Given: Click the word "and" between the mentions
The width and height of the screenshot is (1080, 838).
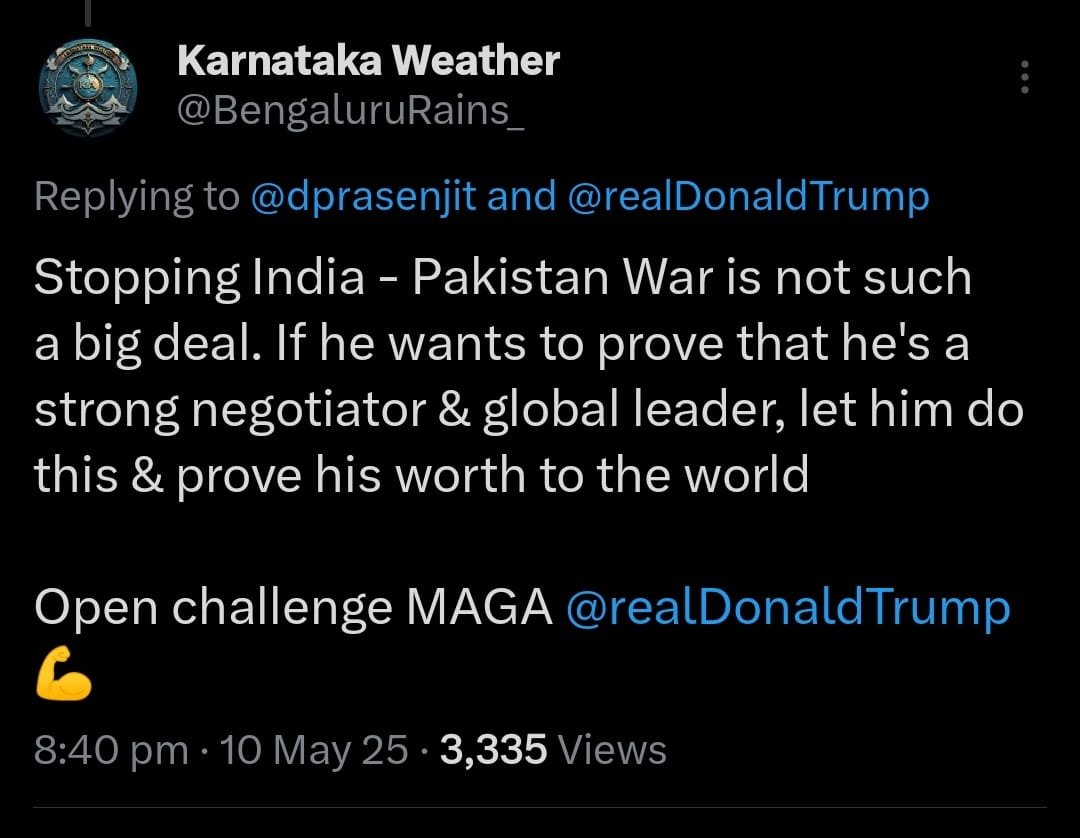Looking at the screenshot, I should coord(520,197).
